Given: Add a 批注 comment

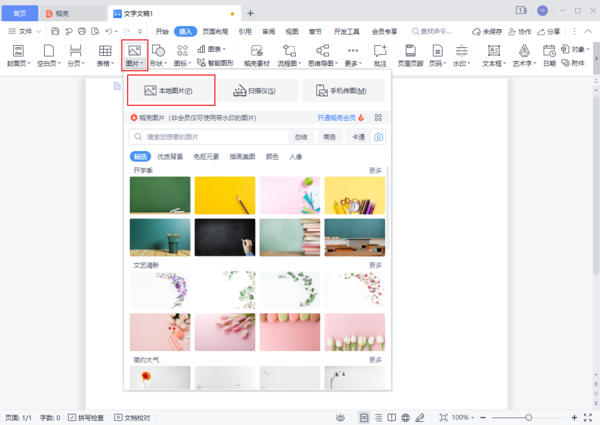Looking at the screenshot, I should click(380, 55).
